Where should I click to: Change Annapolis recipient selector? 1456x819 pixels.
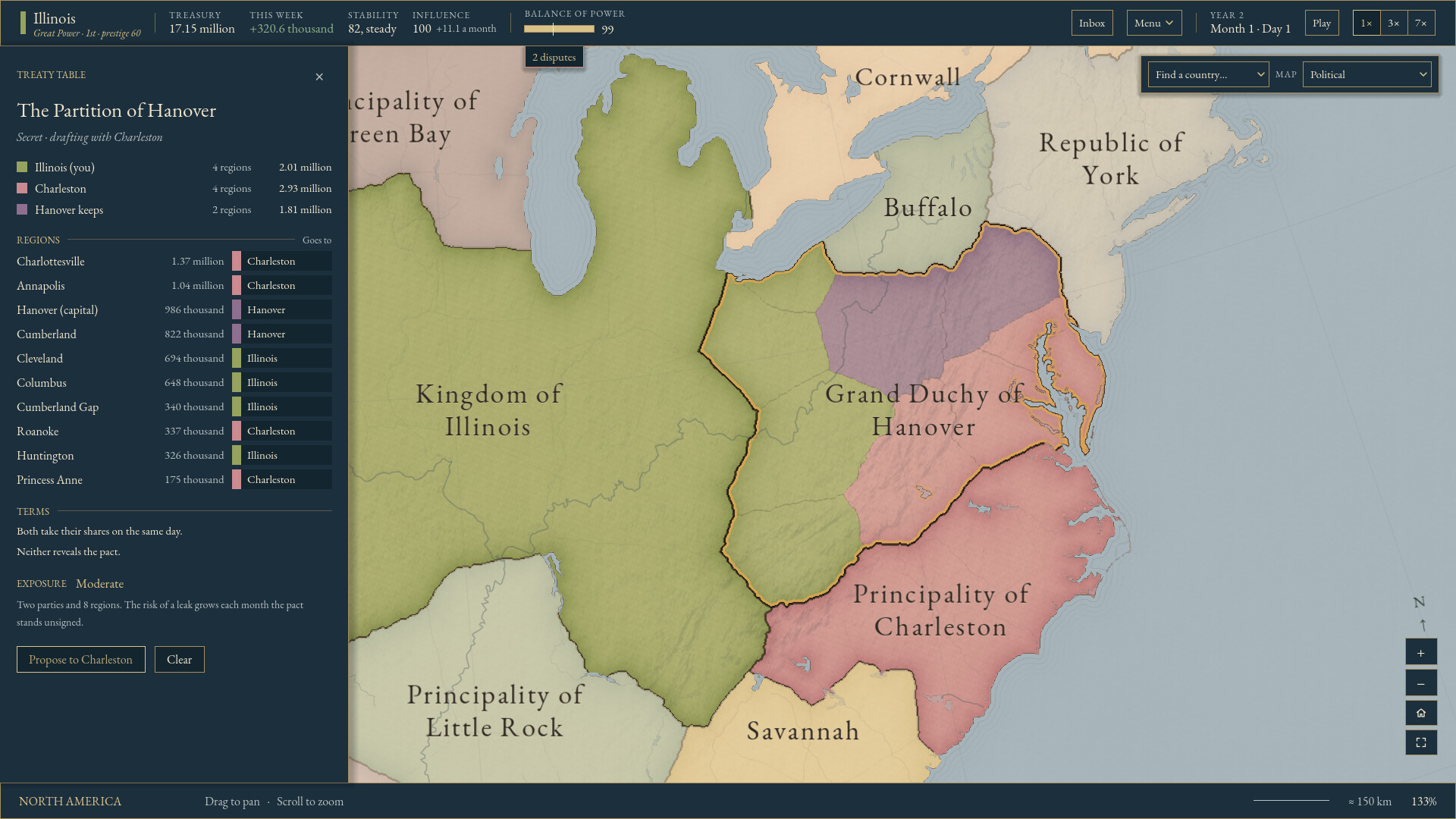(x=282, y=285)
